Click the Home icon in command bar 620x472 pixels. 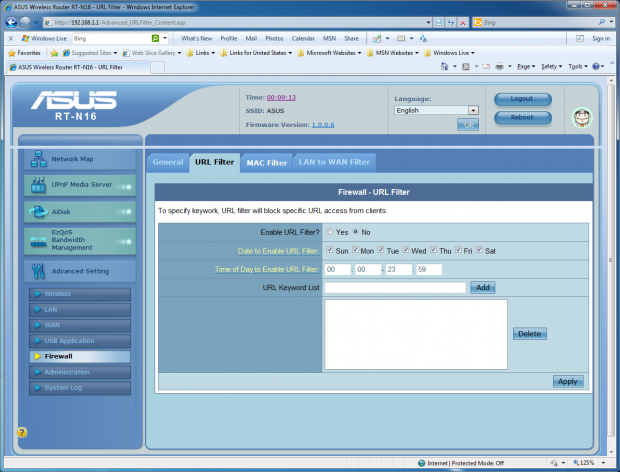pyautogui.click(x=444, y=66)
